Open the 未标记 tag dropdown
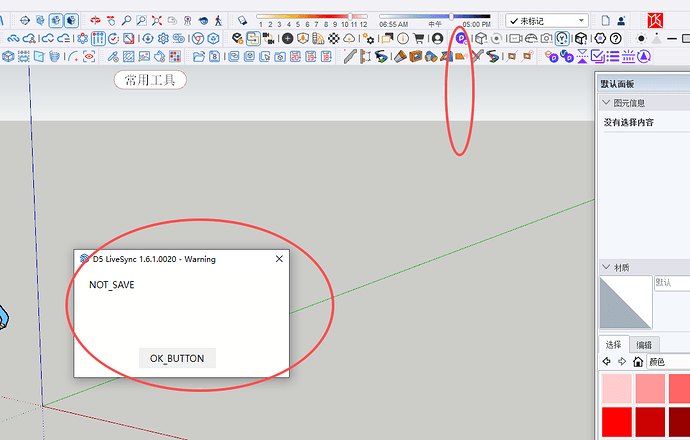 [x=547, y=21]
